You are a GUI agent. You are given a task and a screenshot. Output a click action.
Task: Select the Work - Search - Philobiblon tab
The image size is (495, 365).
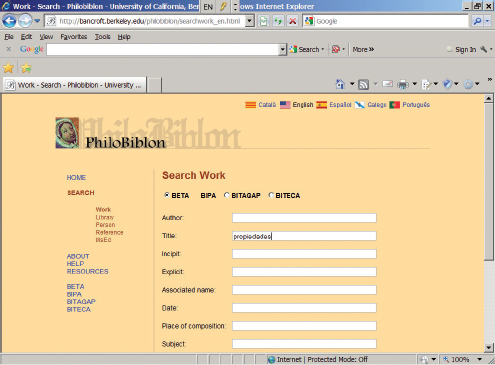pyautogui.click(x=75, y=85)
